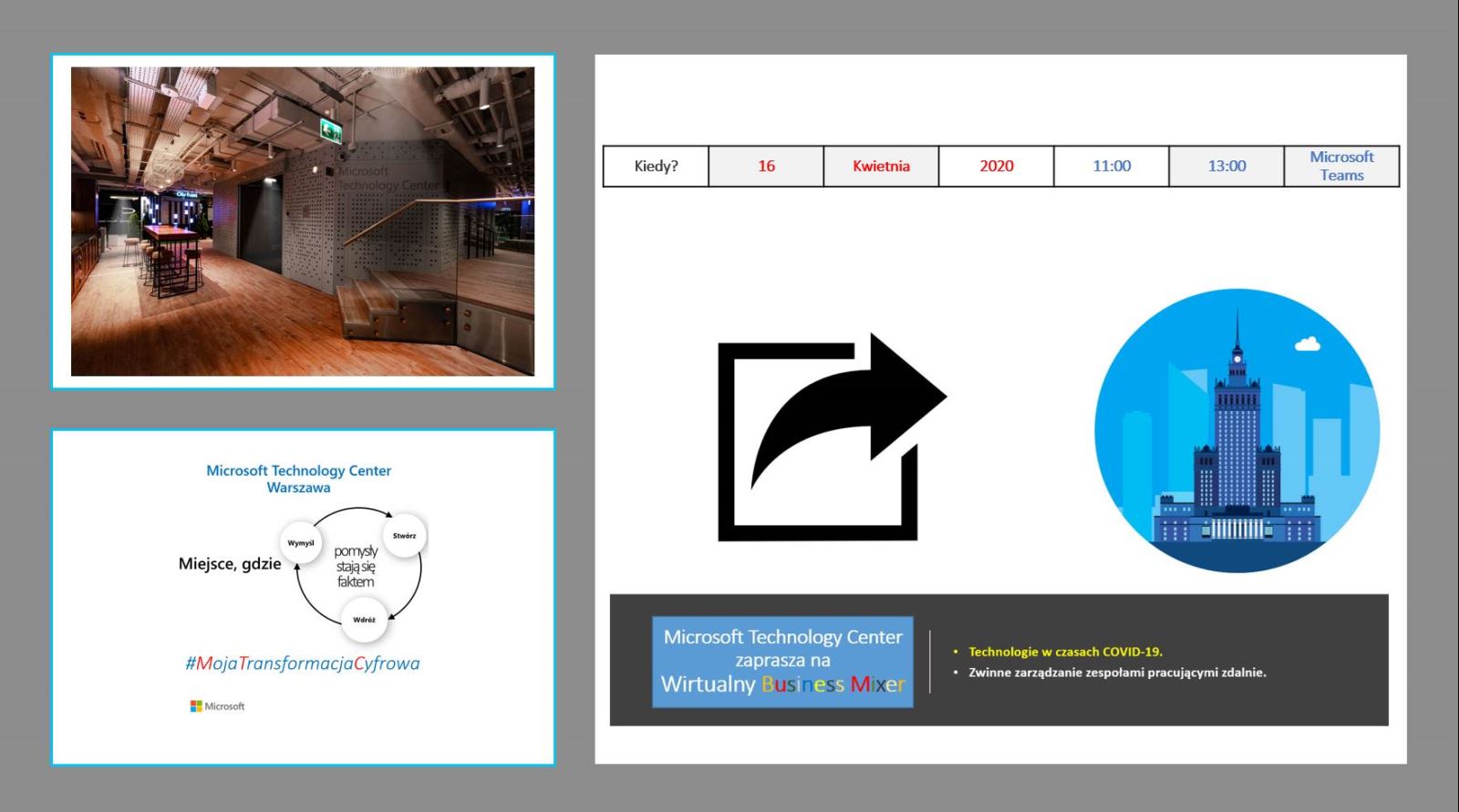
Task: Select the office interior photo thumbnail
Action: (303, 221)
